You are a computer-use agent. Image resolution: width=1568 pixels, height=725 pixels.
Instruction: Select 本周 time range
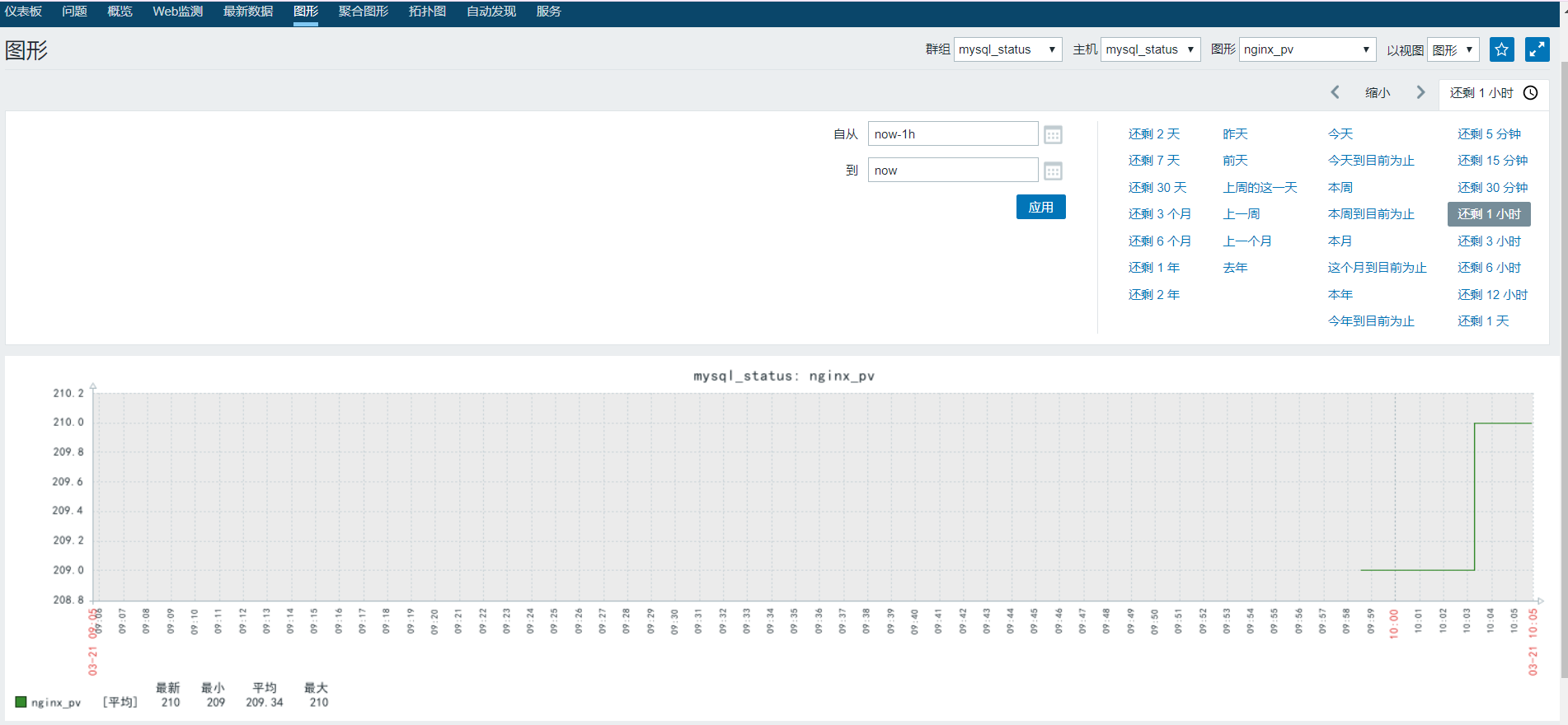click(1340, 188)
